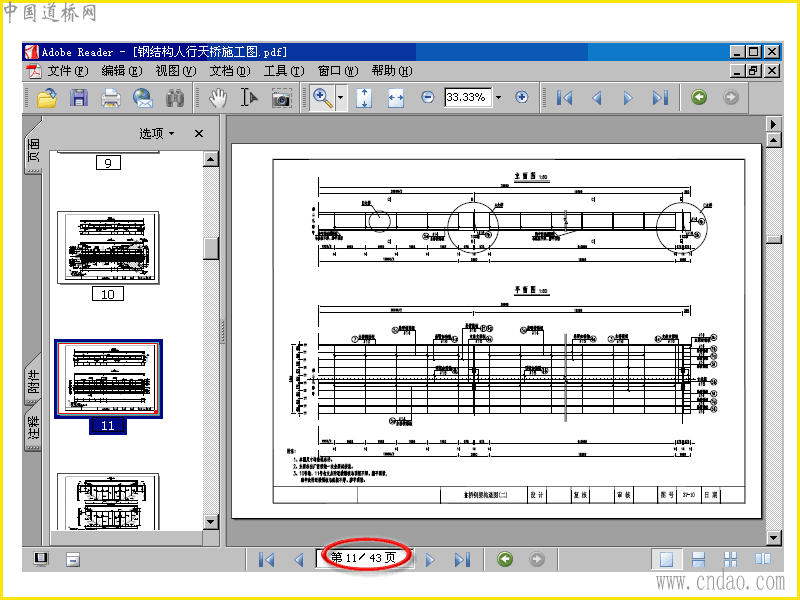Click the Open file folder icon
This screenshot has height=600, width=800.
(46, 98)
